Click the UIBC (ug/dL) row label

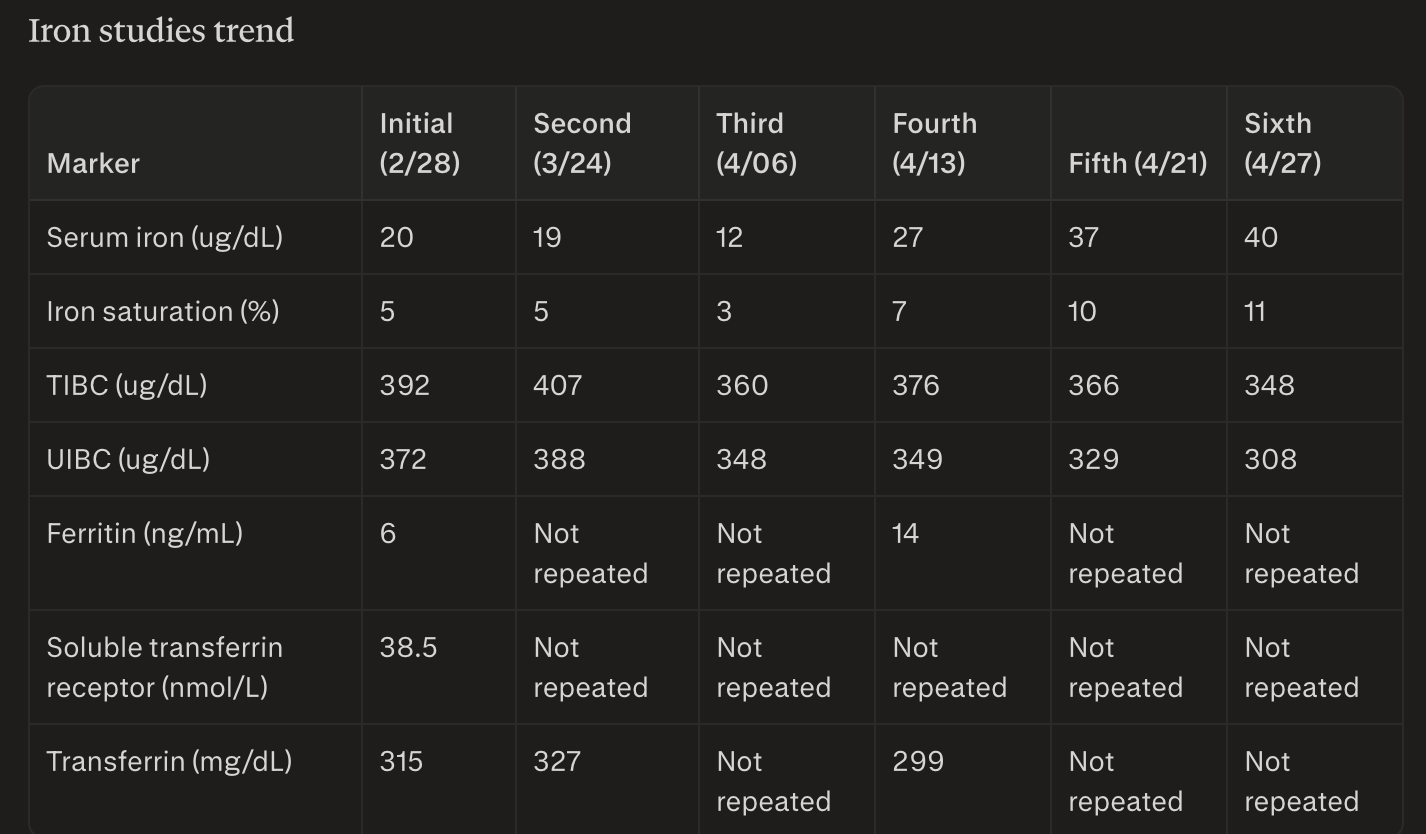(128, 459)
